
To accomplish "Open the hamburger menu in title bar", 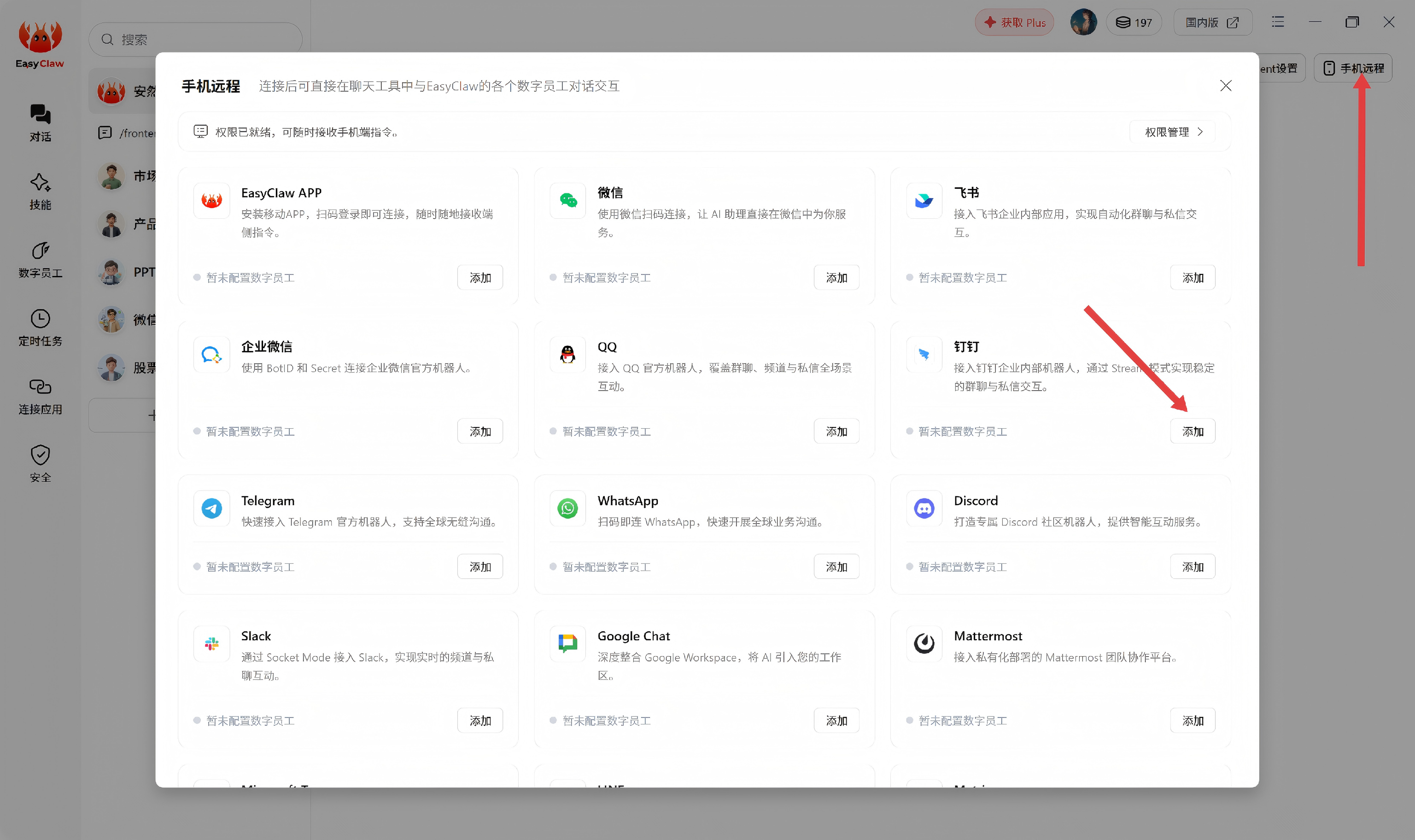I will [x=1277, y=22].
